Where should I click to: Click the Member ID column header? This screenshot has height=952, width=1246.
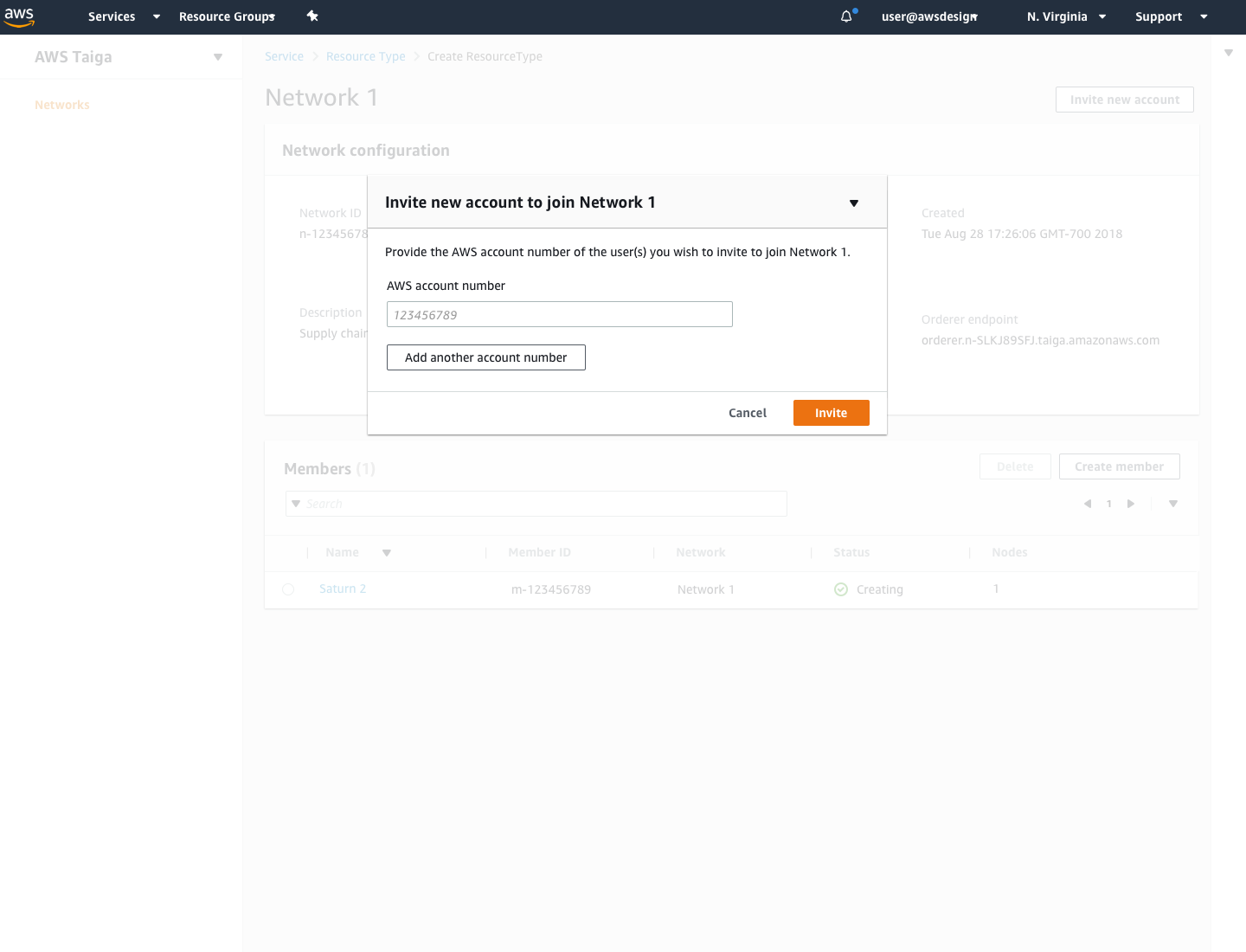pos(540,552)
